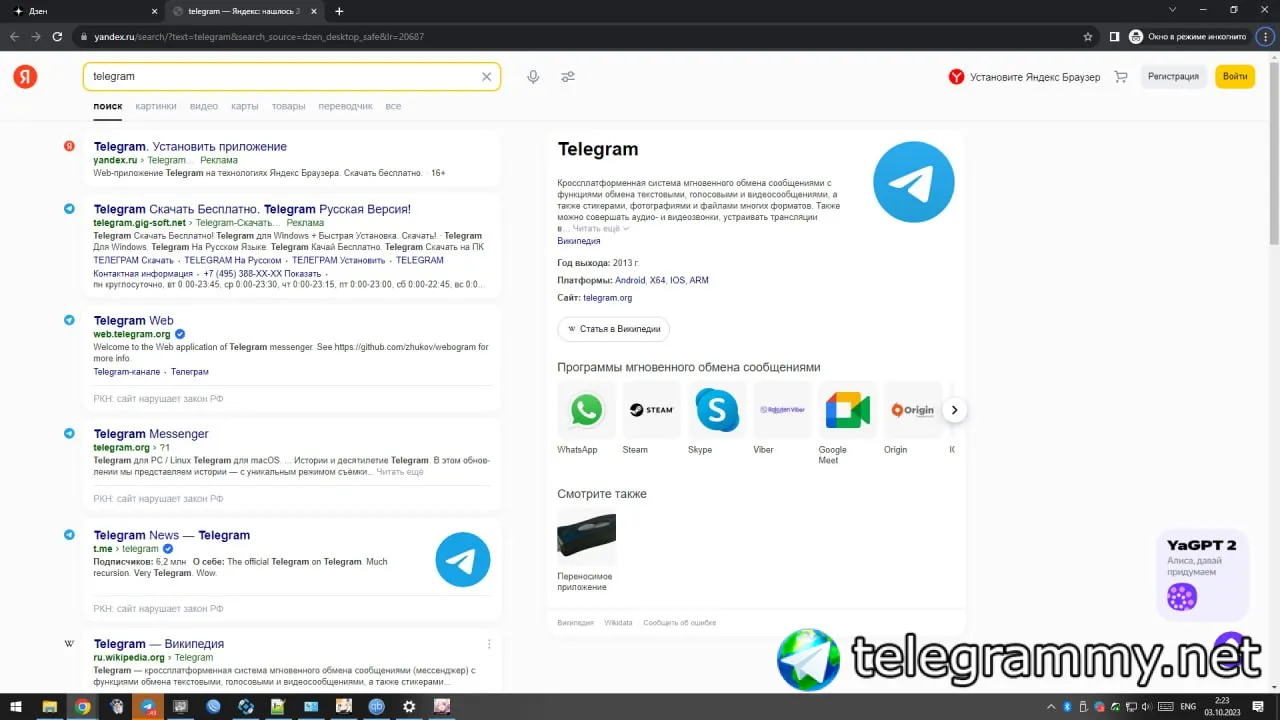Screen dimensions: 1280x720
Task: Switch to the Дзен browser tab
Action: (x=83, y=11)
